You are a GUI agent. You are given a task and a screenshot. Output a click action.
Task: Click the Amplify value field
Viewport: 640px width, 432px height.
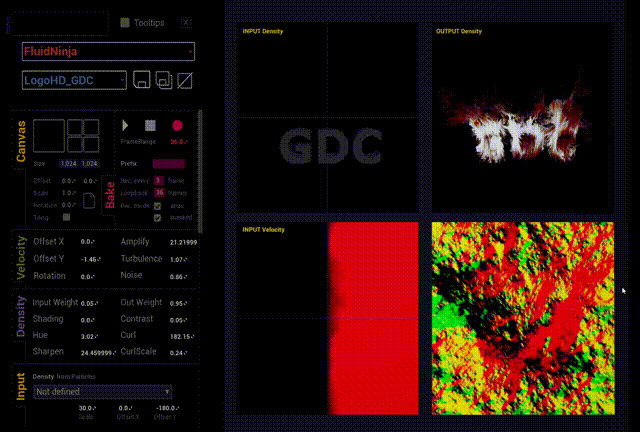pyautogui.click(x=182, y=242)
